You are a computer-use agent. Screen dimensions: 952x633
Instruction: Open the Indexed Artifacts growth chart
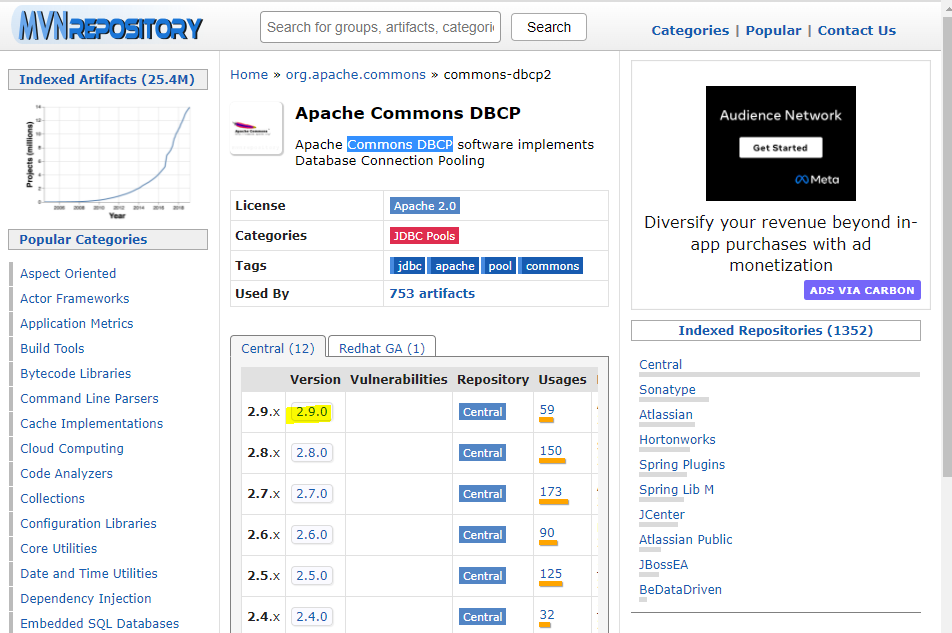pos(107,154)
